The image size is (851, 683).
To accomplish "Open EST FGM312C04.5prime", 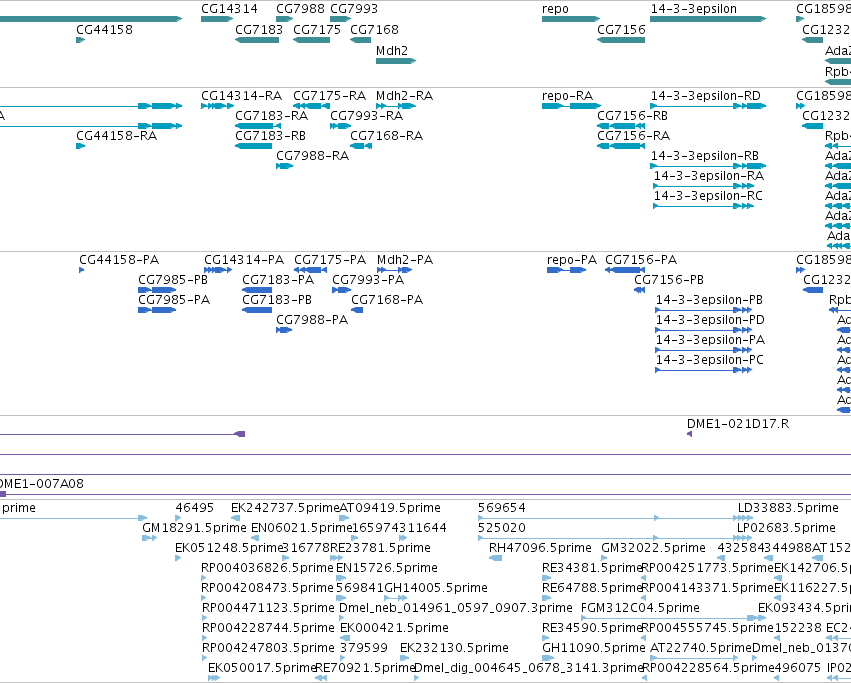I will tap(640, 608).
